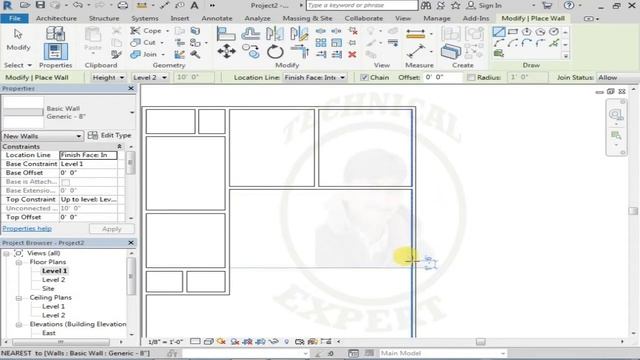The width and height of the screenshot is (640, 360).
Task: Switch to the Manage tab
Action: click(436, 18)
